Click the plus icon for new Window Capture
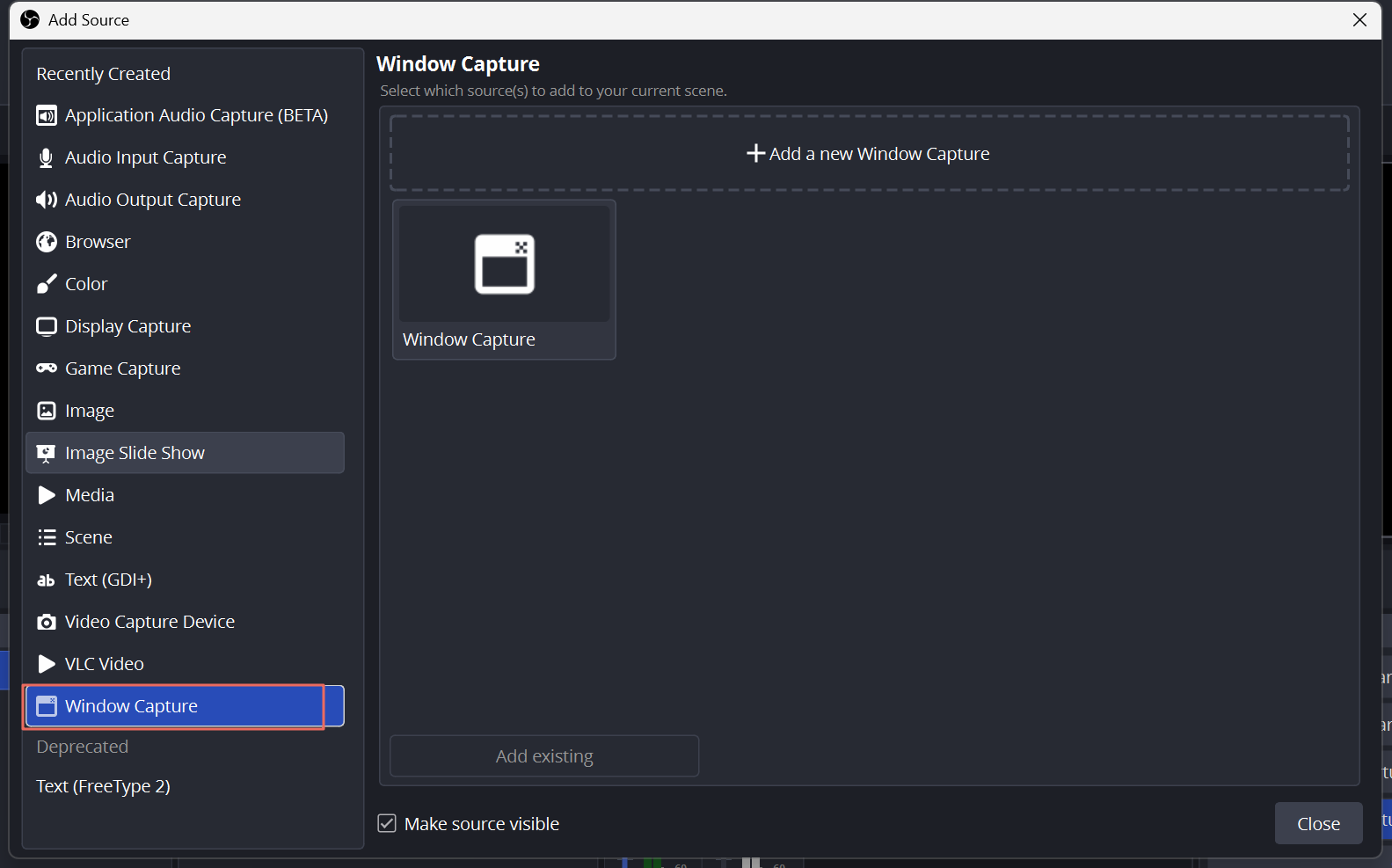The width and height of the screenshot is (1392, 868). point(755,154)
